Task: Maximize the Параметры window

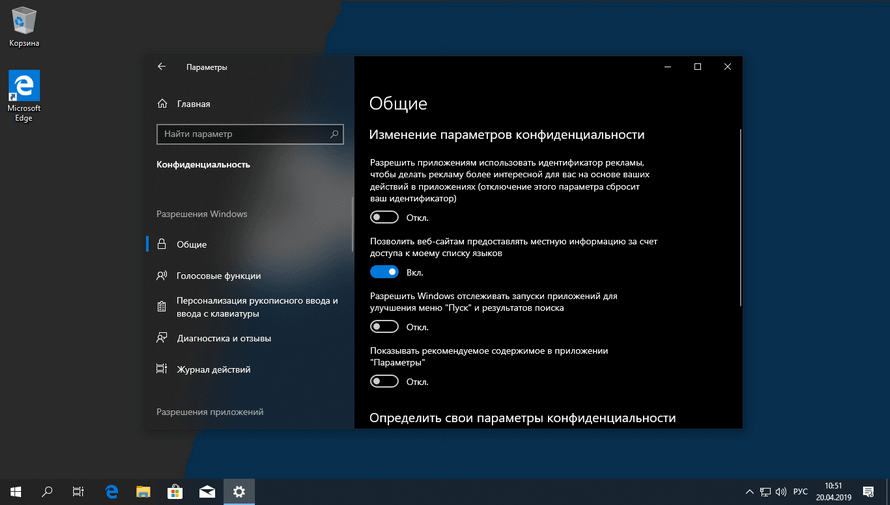Action: [x=698, y=66]
